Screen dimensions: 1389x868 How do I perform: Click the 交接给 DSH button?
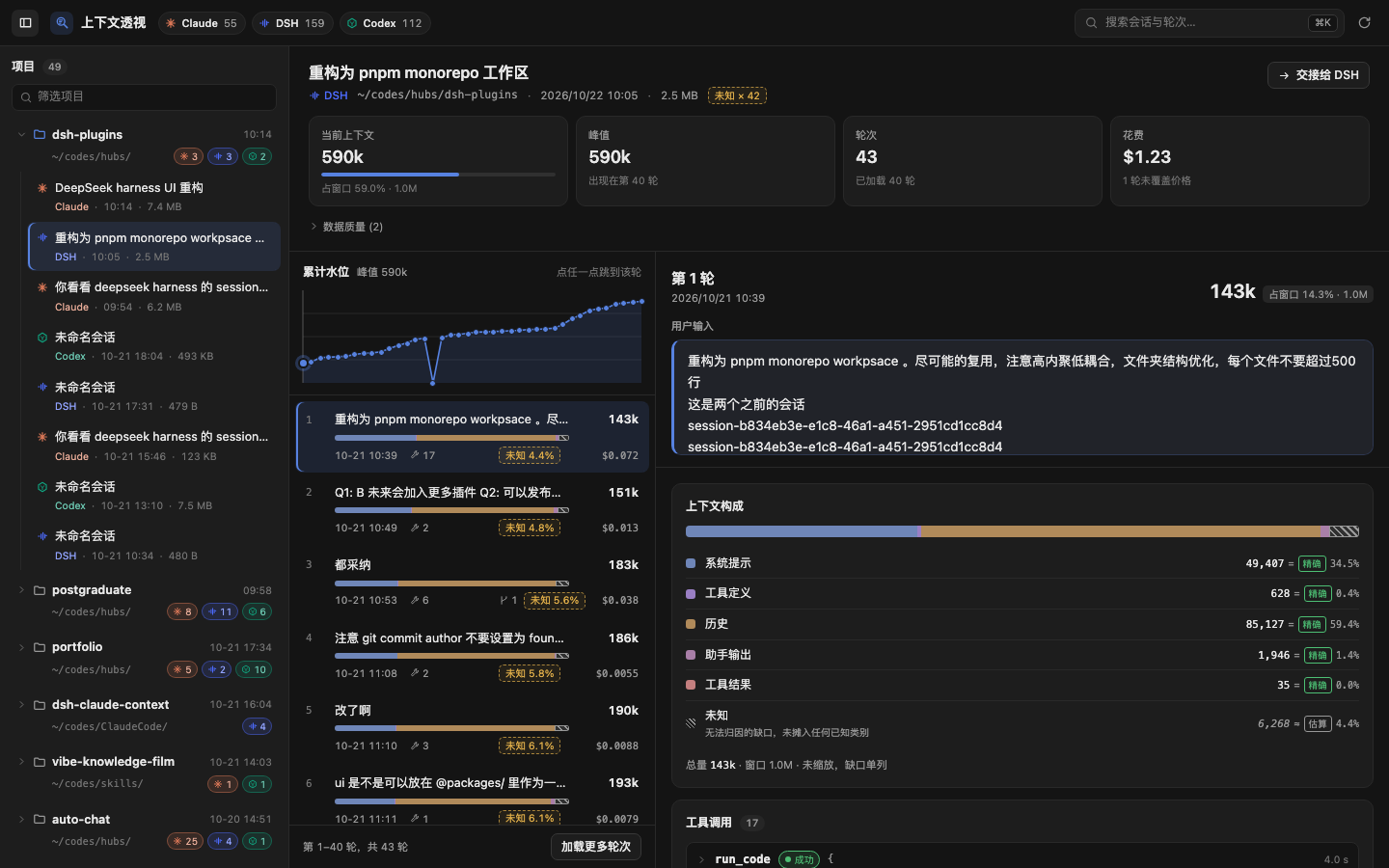(1318, 75)
